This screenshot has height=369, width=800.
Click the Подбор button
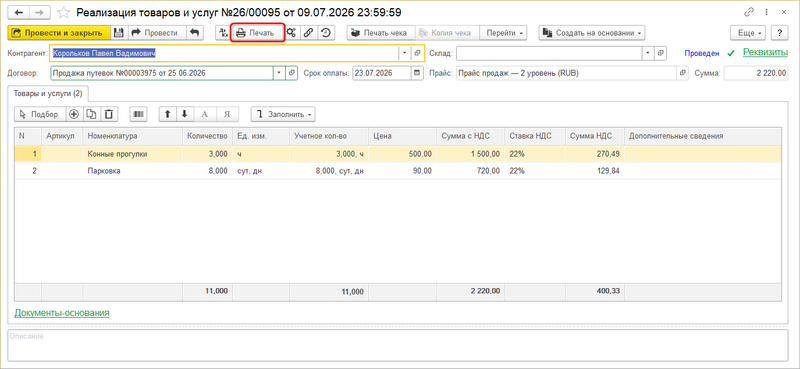pyautogui.click(x=39, y=114)
